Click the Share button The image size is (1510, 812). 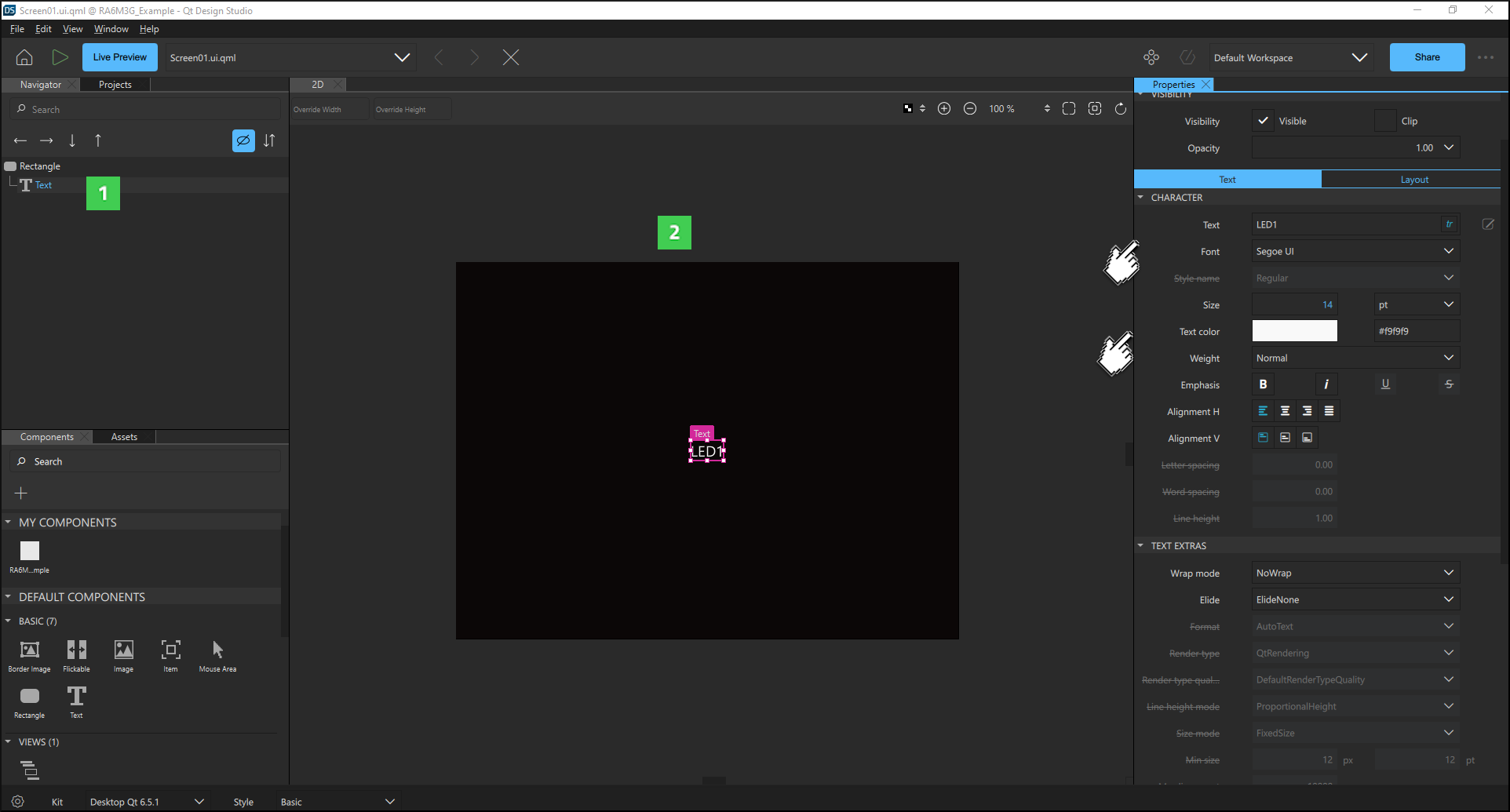[x=1427, y=57]
